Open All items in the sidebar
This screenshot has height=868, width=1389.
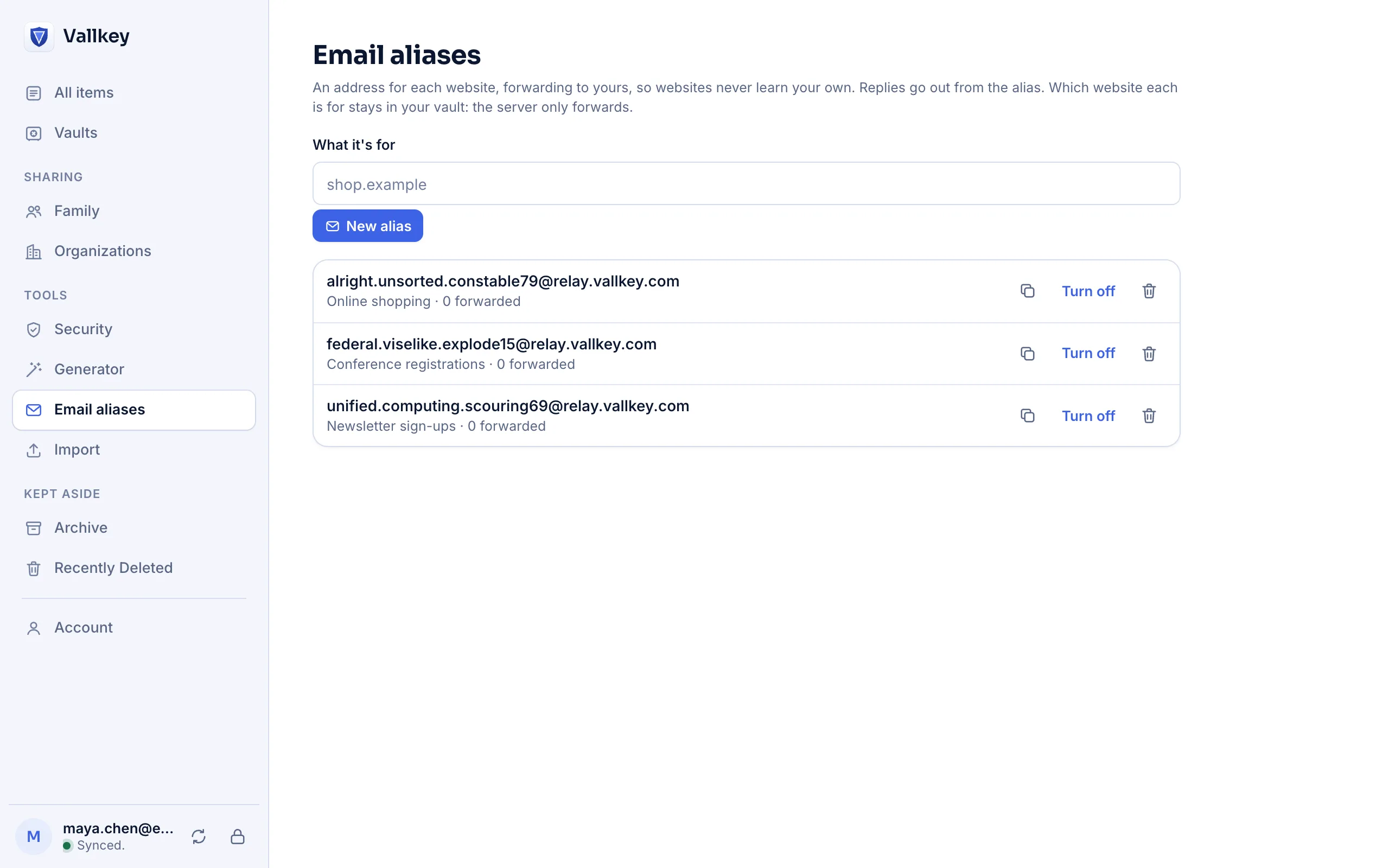133,92
